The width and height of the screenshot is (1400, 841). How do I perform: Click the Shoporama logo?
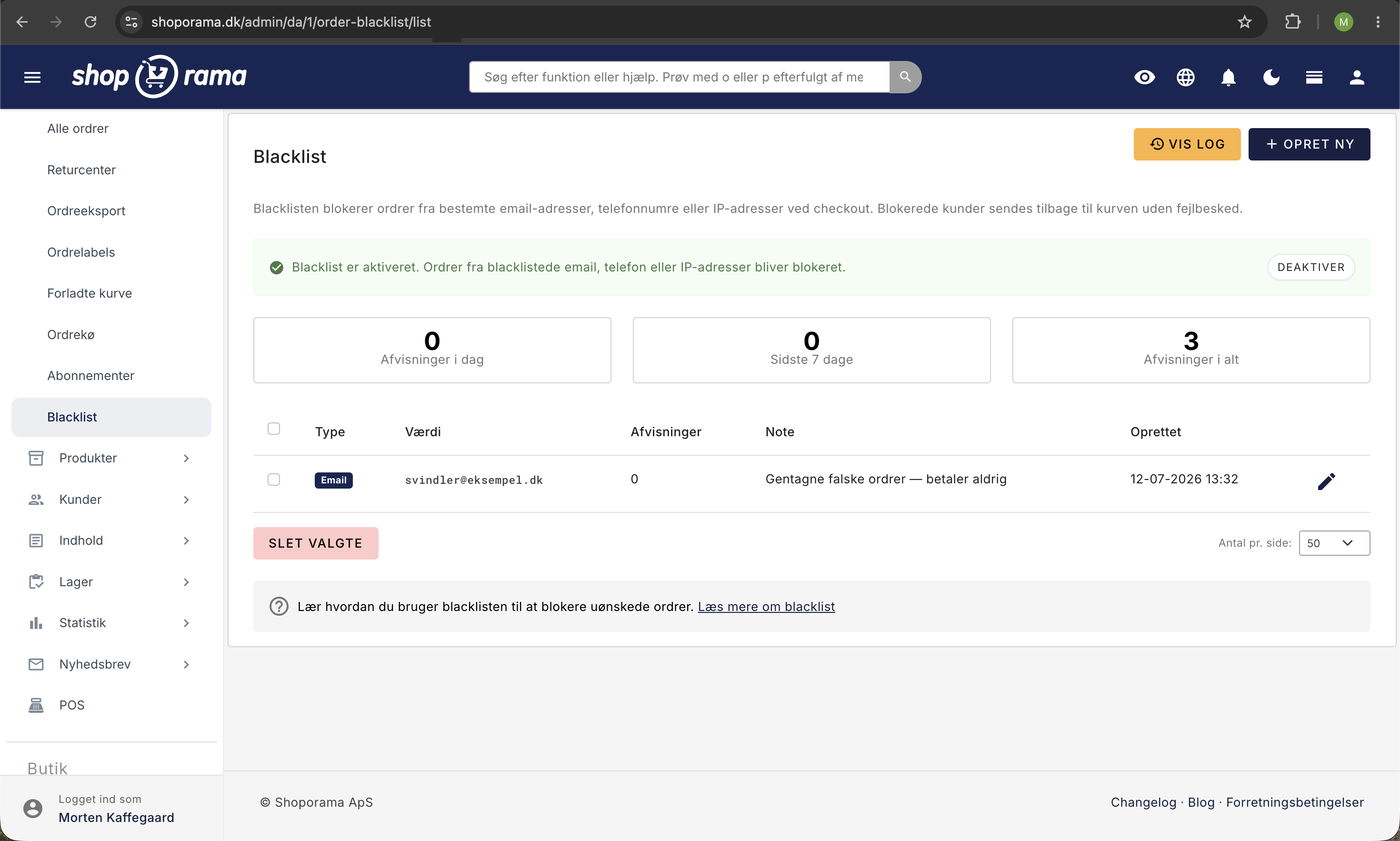click(x=159, y=77)
